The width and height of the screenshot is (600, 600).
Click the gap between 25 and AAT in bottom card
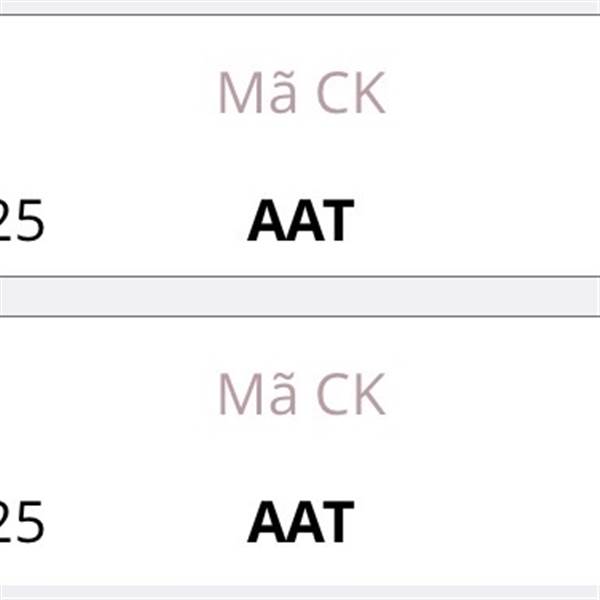click(145, 522)
